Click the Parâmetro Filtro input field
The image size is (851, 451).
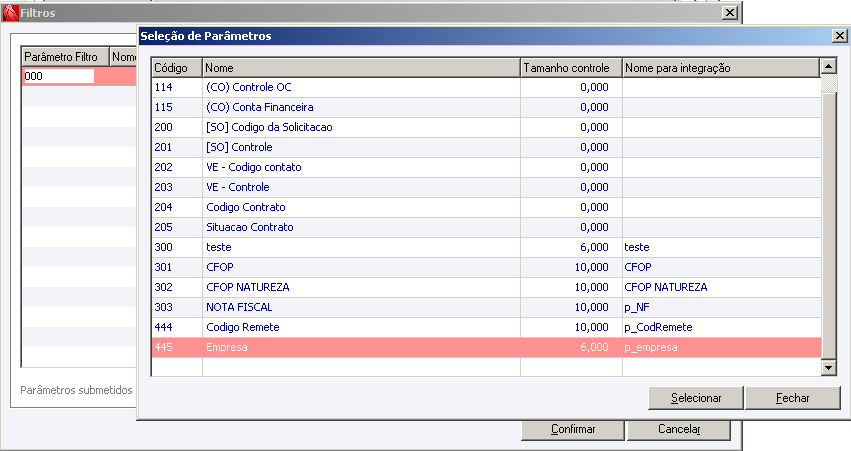pos(59,76)
